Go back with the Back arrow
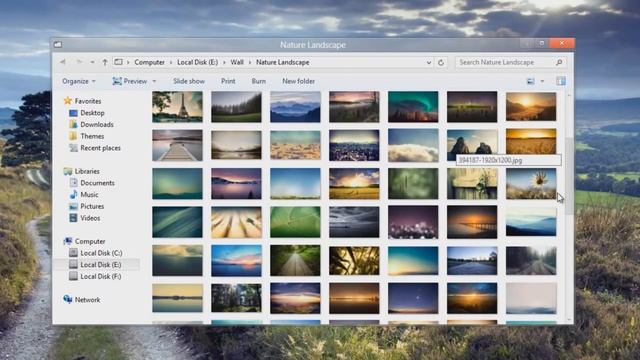Image resolution: width=640 pixels, height=360 pixels. pyautogui.click(x=62, y=62)
